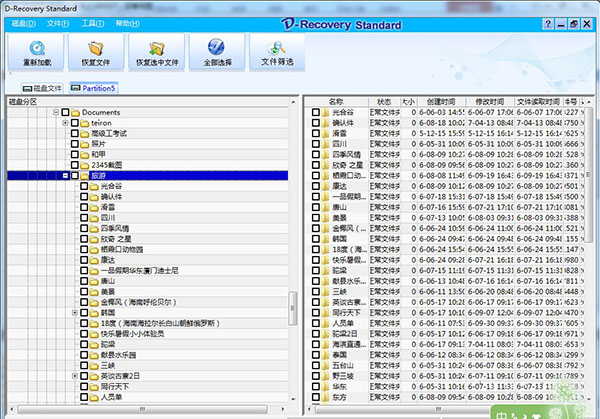Click the 恢复文件 recover files toolbar icon
600x419 pixels.
96,48
